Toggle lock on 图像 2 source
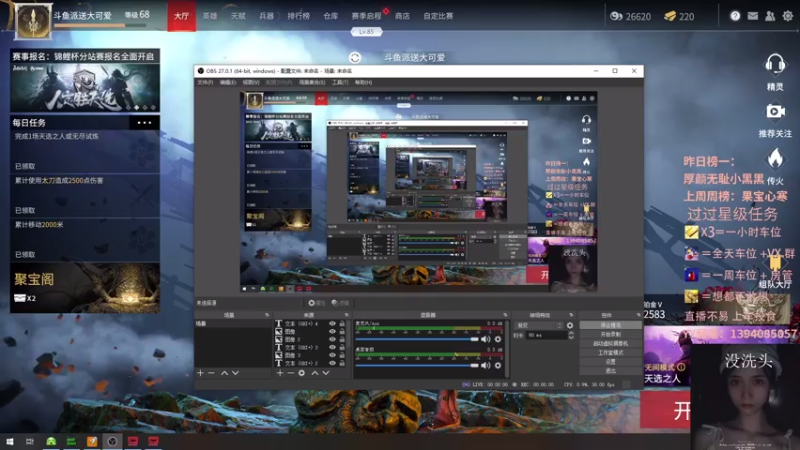 coord(342,339)
